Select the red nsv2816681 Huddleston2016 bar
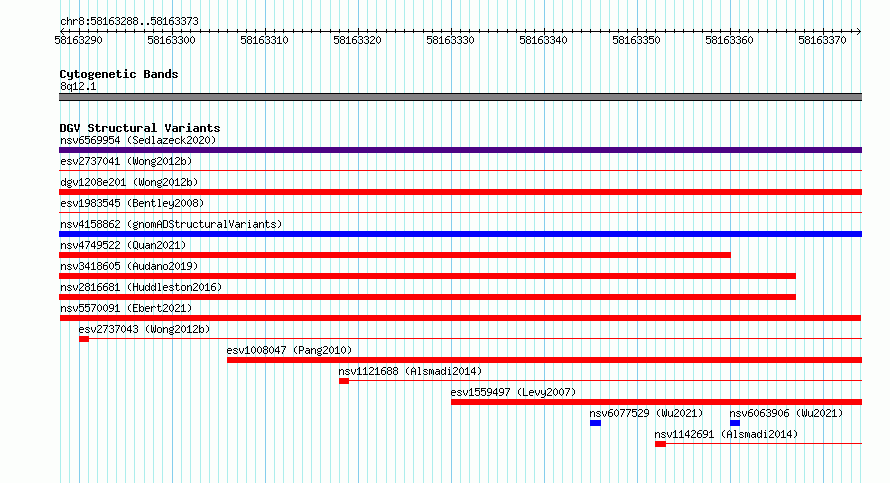This screenshot has width=890, height=483. [x=427, y=297]
